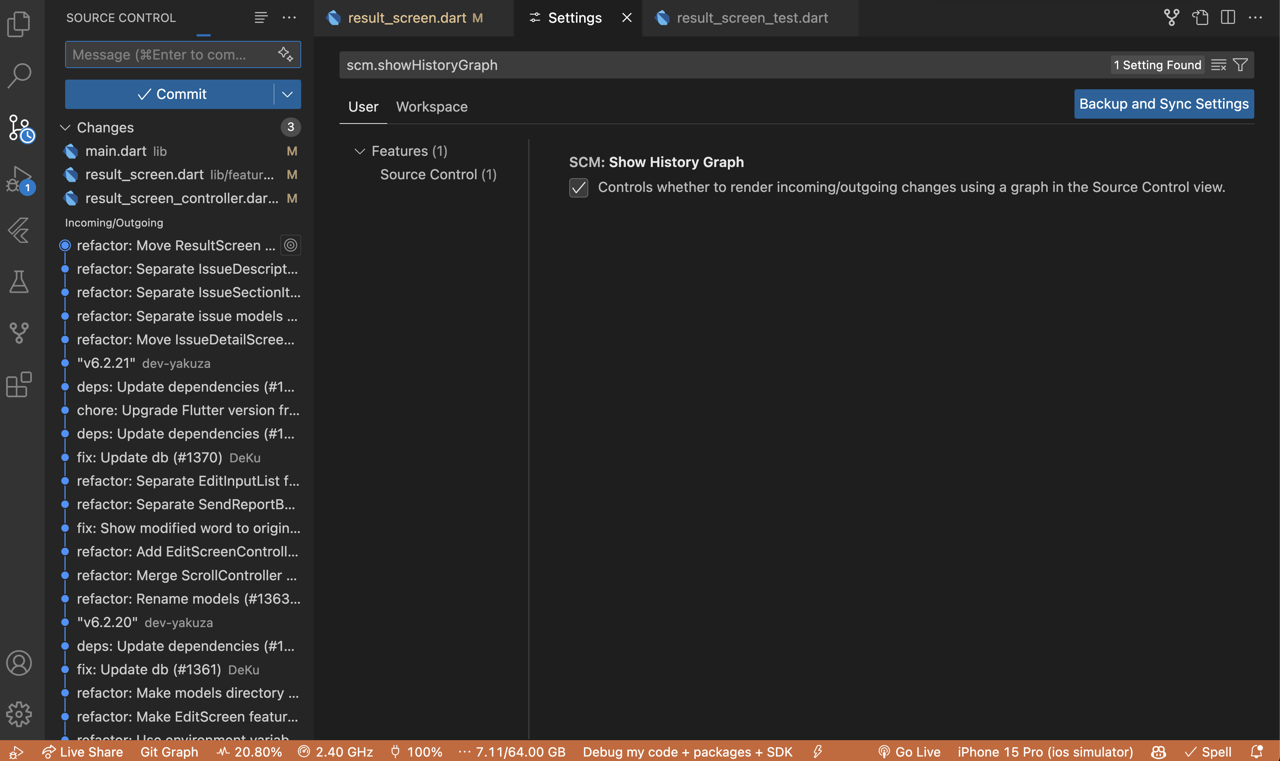Switch to result_screen.dart tab

pos(415,18)
